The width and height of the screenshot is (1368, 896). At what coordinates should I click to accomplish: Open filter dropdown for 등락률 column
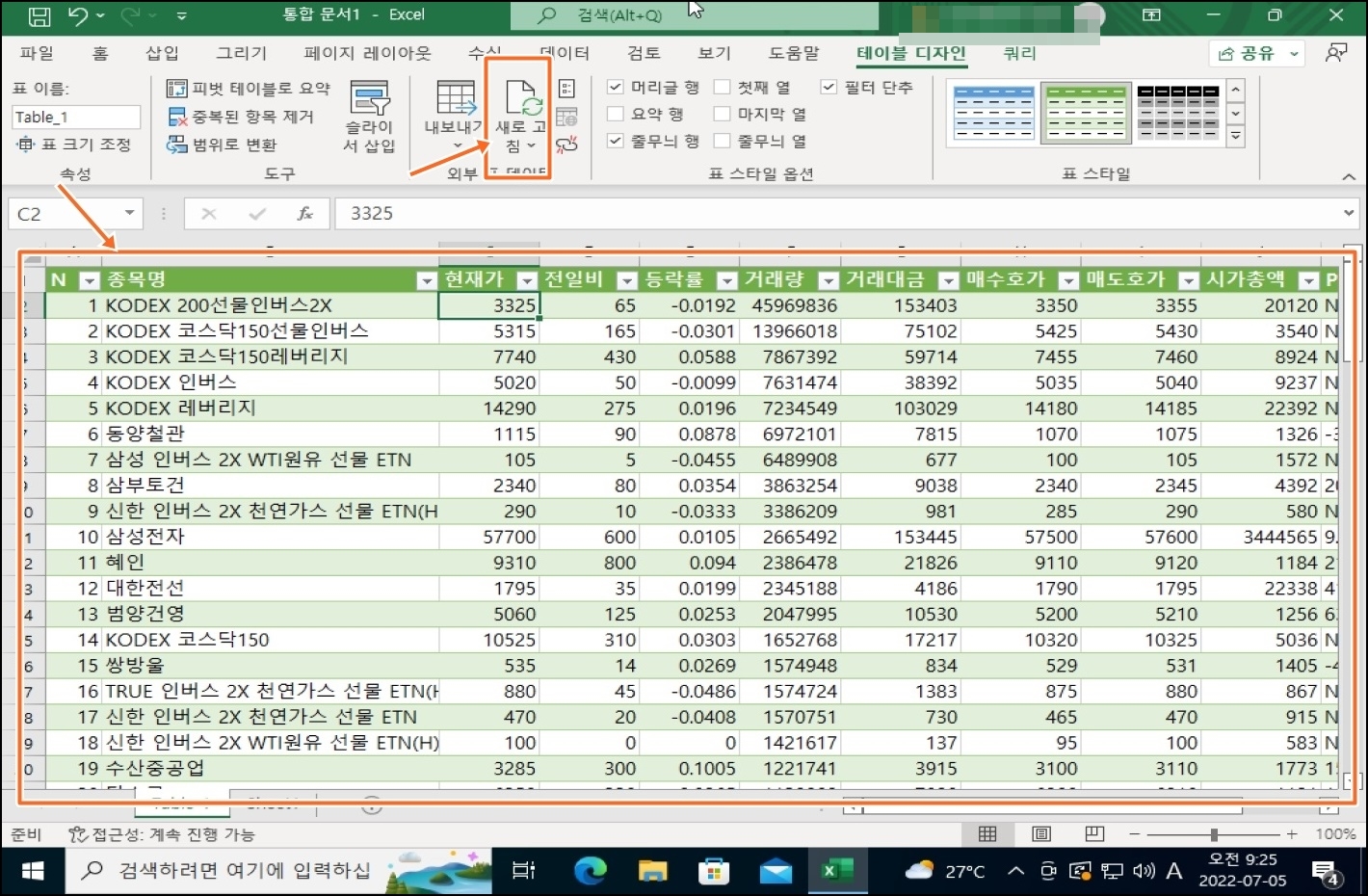[x=727, y=280]
